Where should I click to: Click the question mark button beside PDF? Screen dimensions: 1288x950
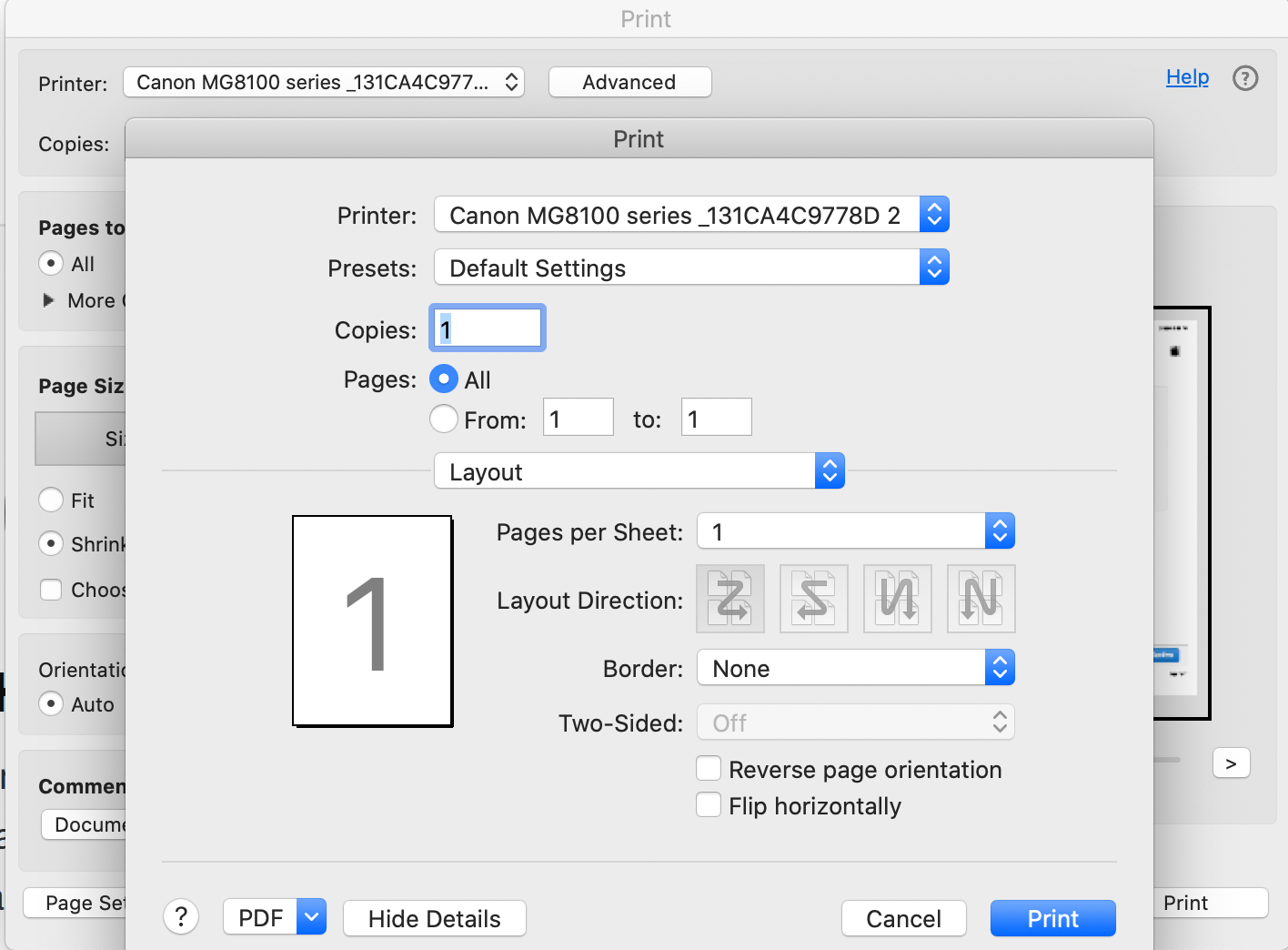pos(181,917)
